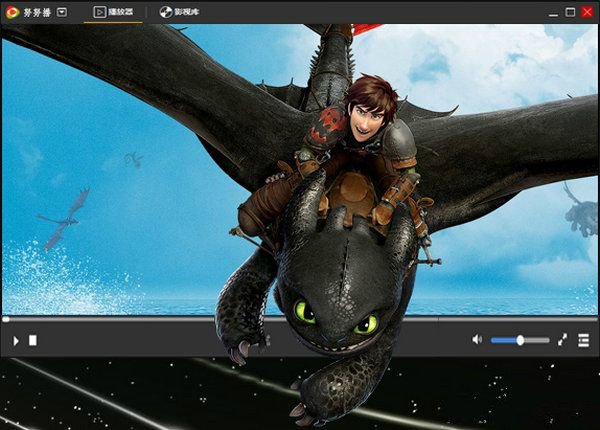The height and width of the screenshot is (430, 600).
Task: Click the 影视库 film reel icon
Action: coord(165,12)
